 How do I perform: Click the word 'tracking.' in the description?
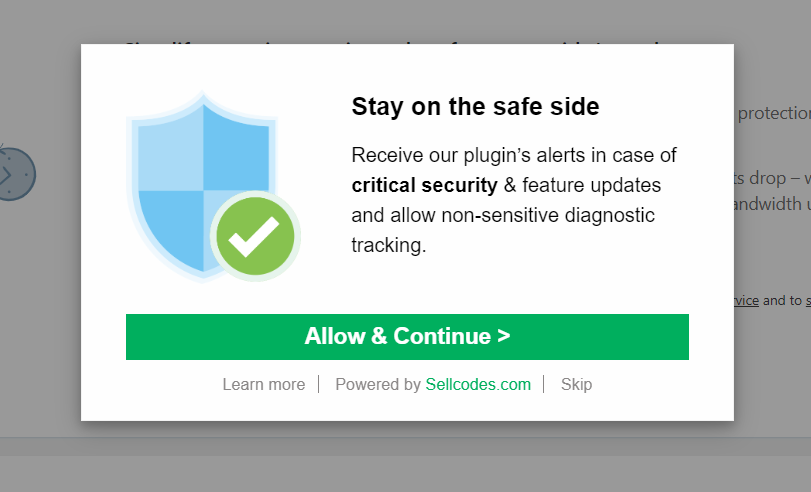click(x=389, y=245)
